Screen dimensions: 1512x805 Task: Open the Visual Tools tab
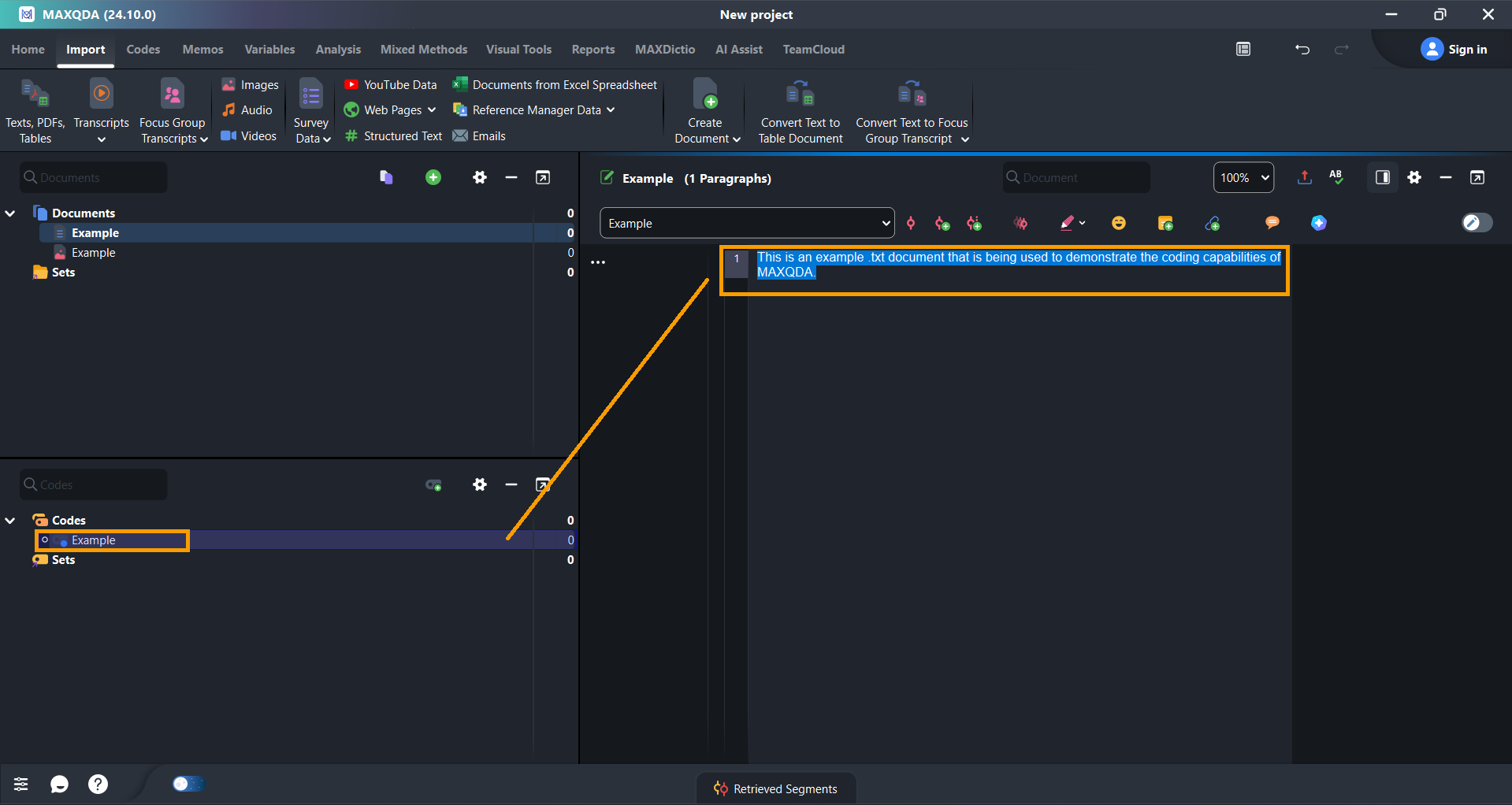coord(518,50)
